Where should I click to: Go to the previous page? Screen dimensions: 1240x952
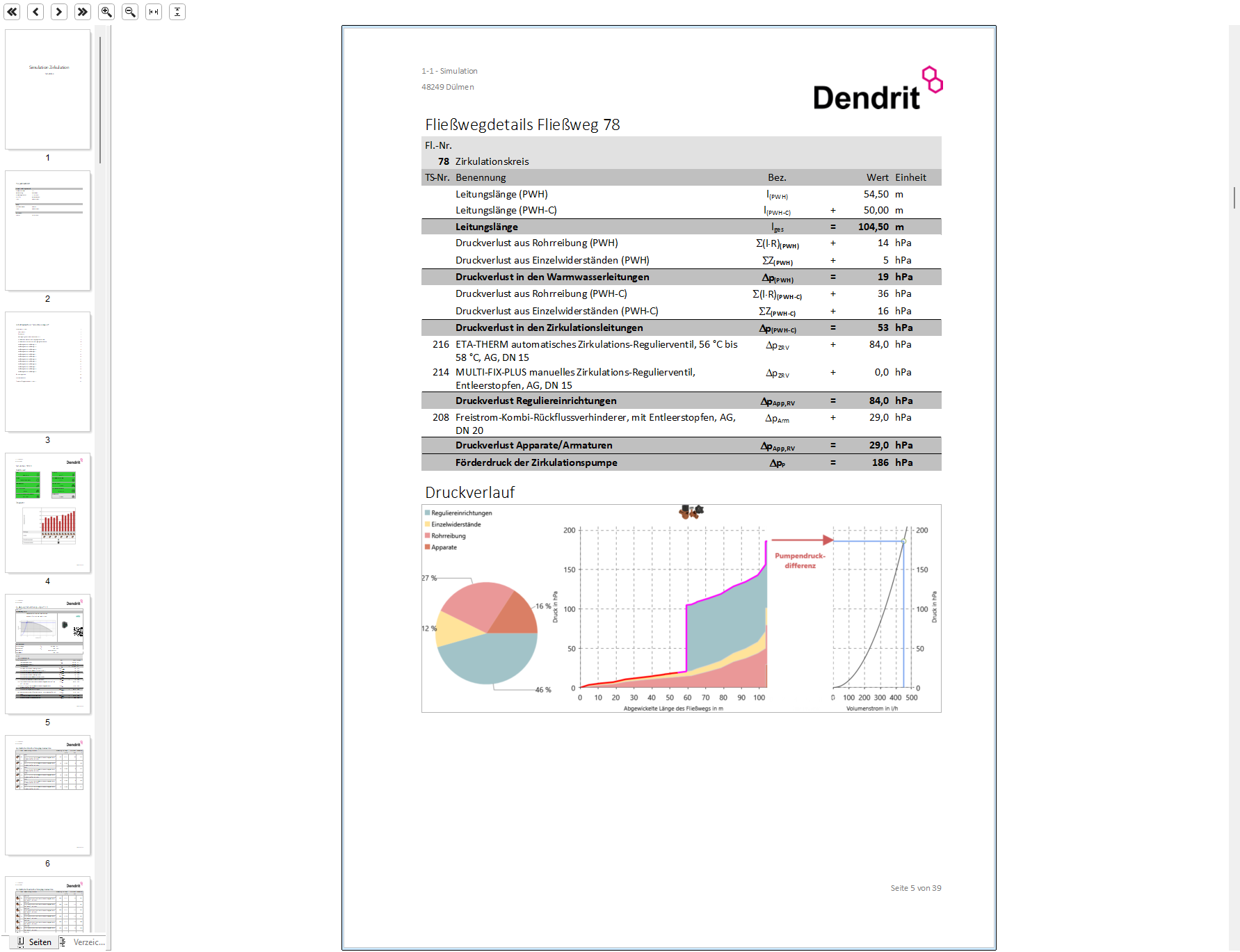[36, 12]
